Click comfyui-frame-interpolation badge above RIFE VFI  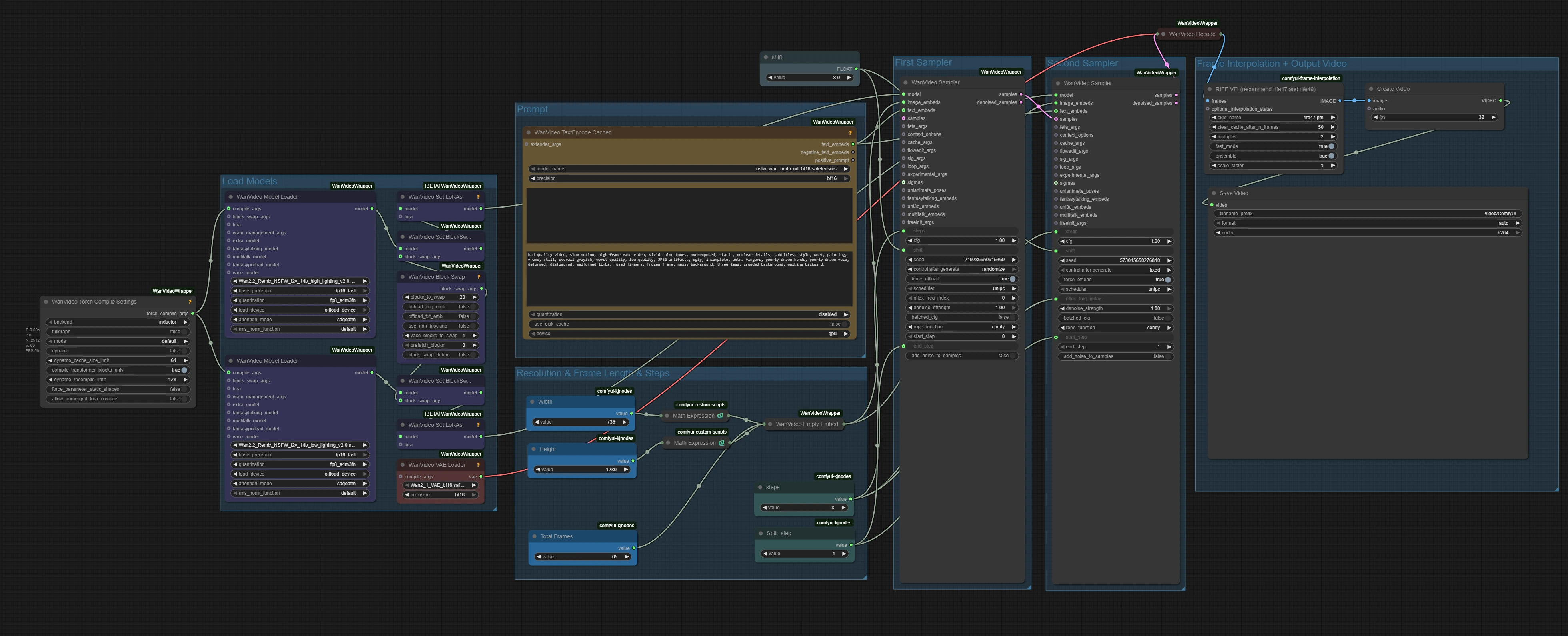(1310, 78)
